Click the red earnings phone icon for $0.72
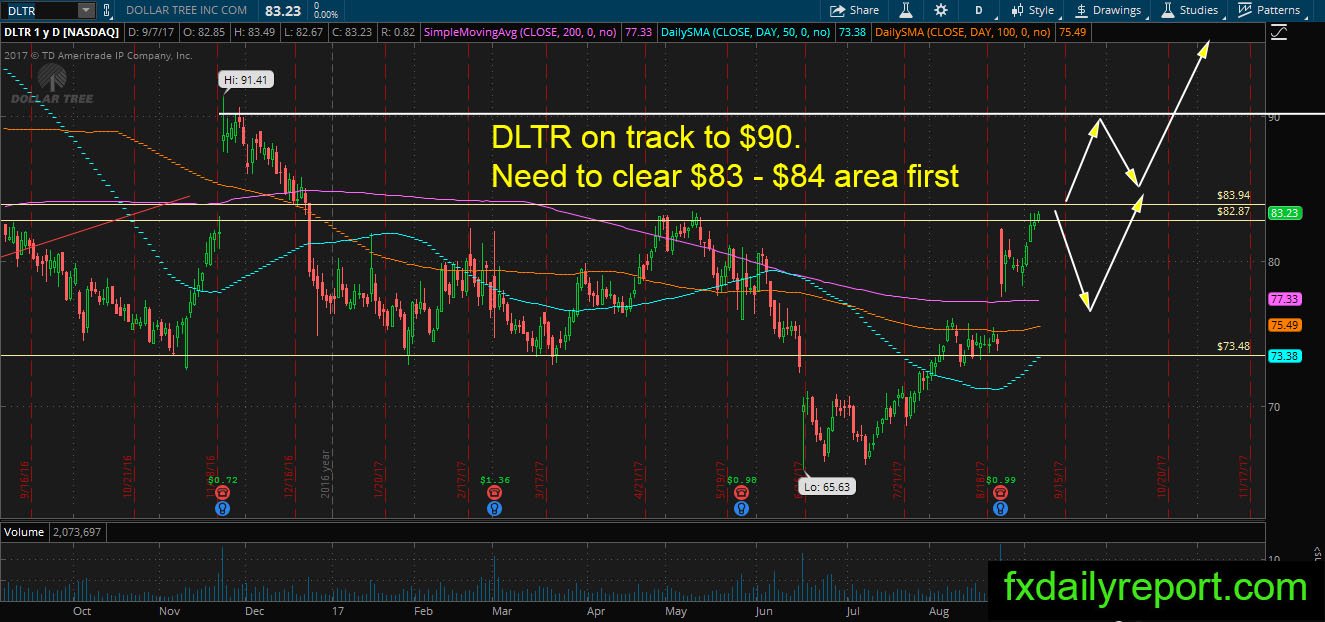Viewport: 1325px width, 622px height. (x=221, y=493)
